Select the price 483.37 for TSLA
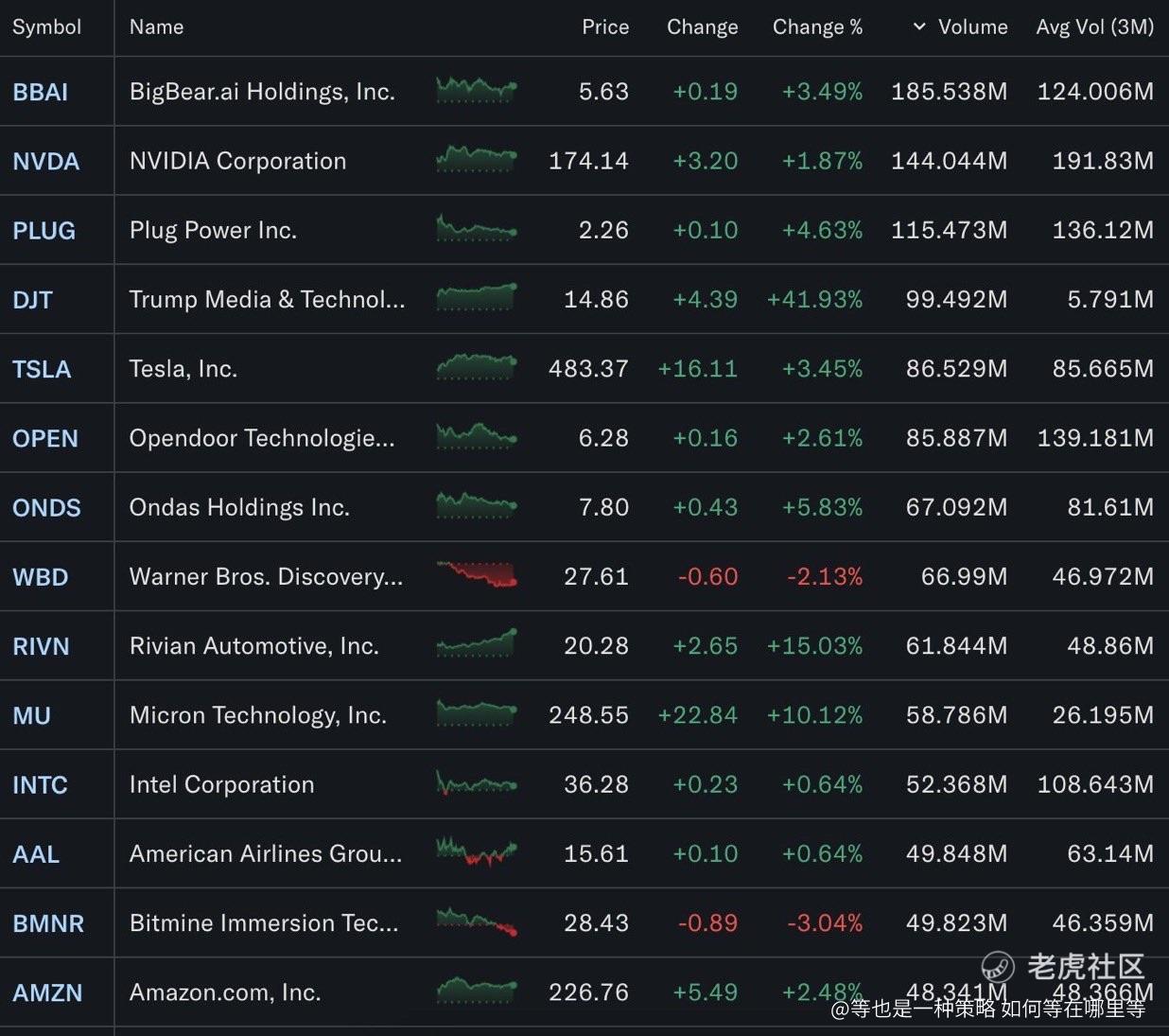Screen dimensions: 1169x1036 coord(589,369)
